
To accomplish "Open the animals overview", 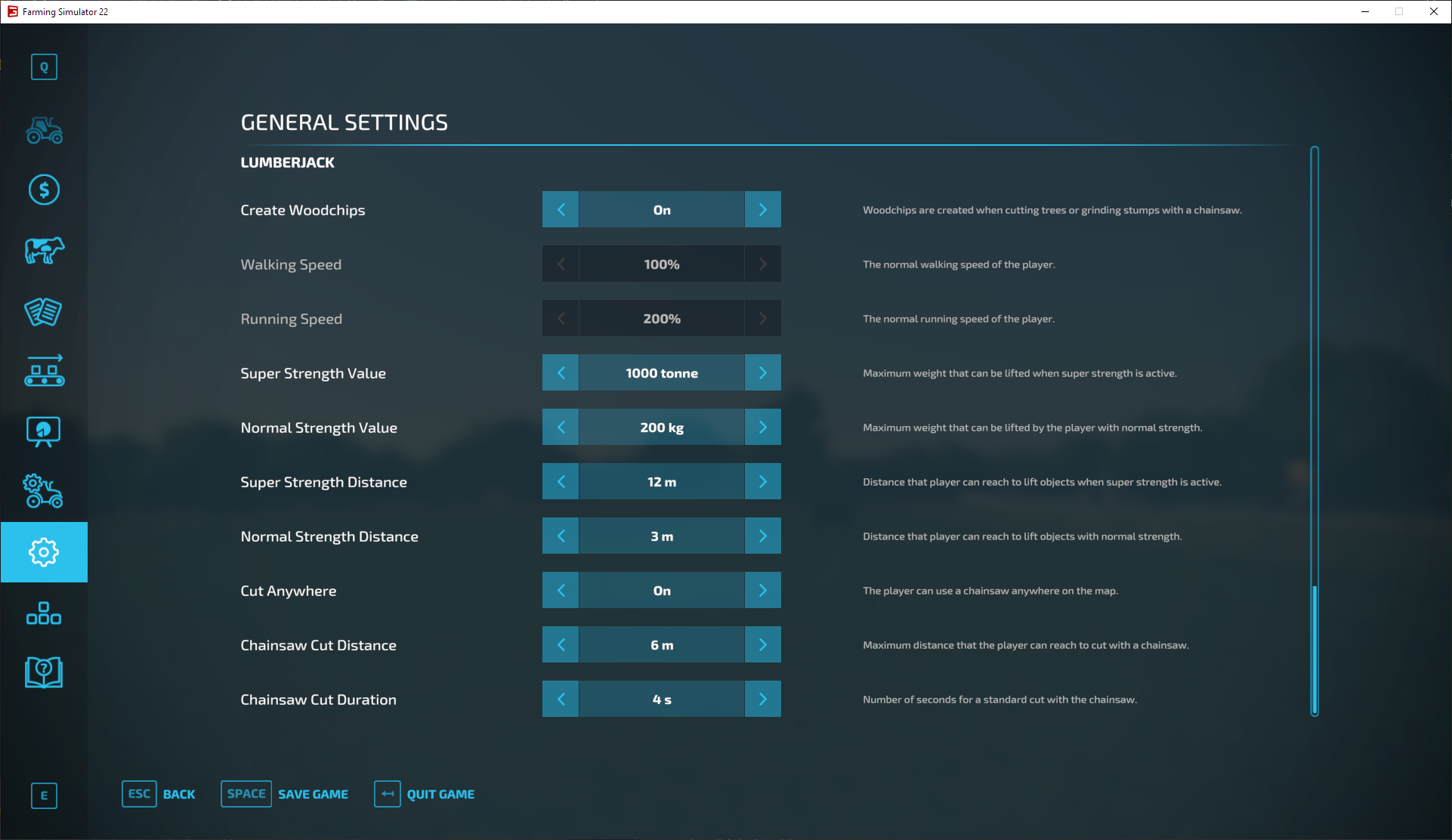I will coord(44,251).
